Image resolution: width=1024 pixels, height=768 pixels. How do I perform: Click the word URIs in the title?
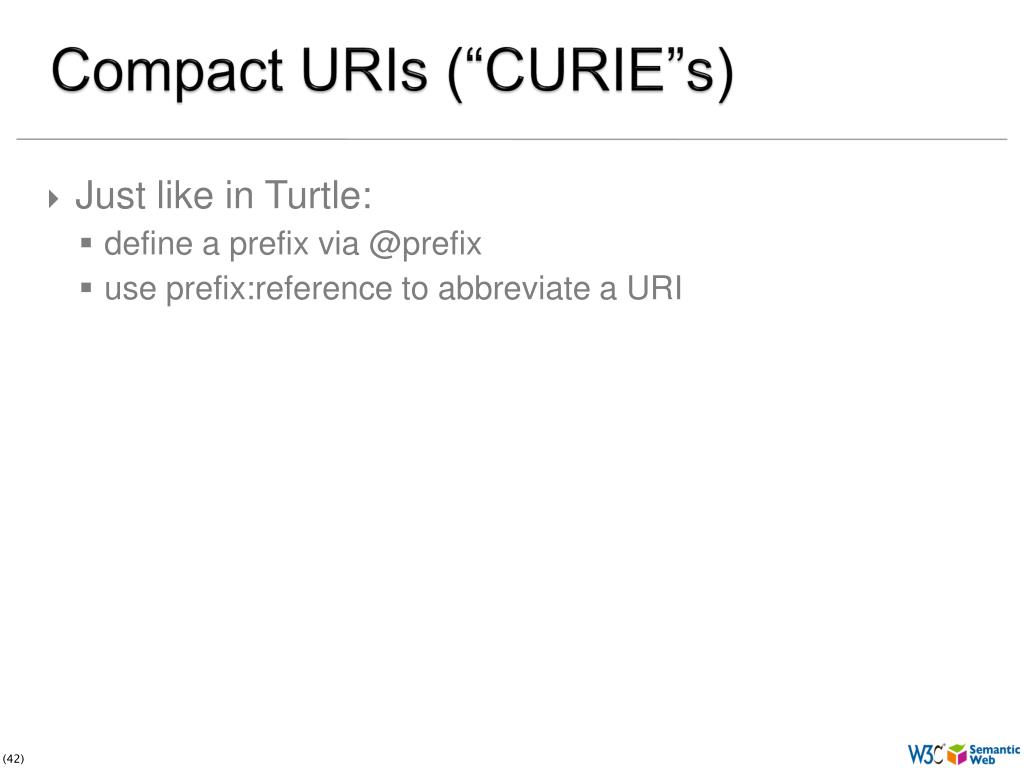pyautogui.click(x=364, y=69)
